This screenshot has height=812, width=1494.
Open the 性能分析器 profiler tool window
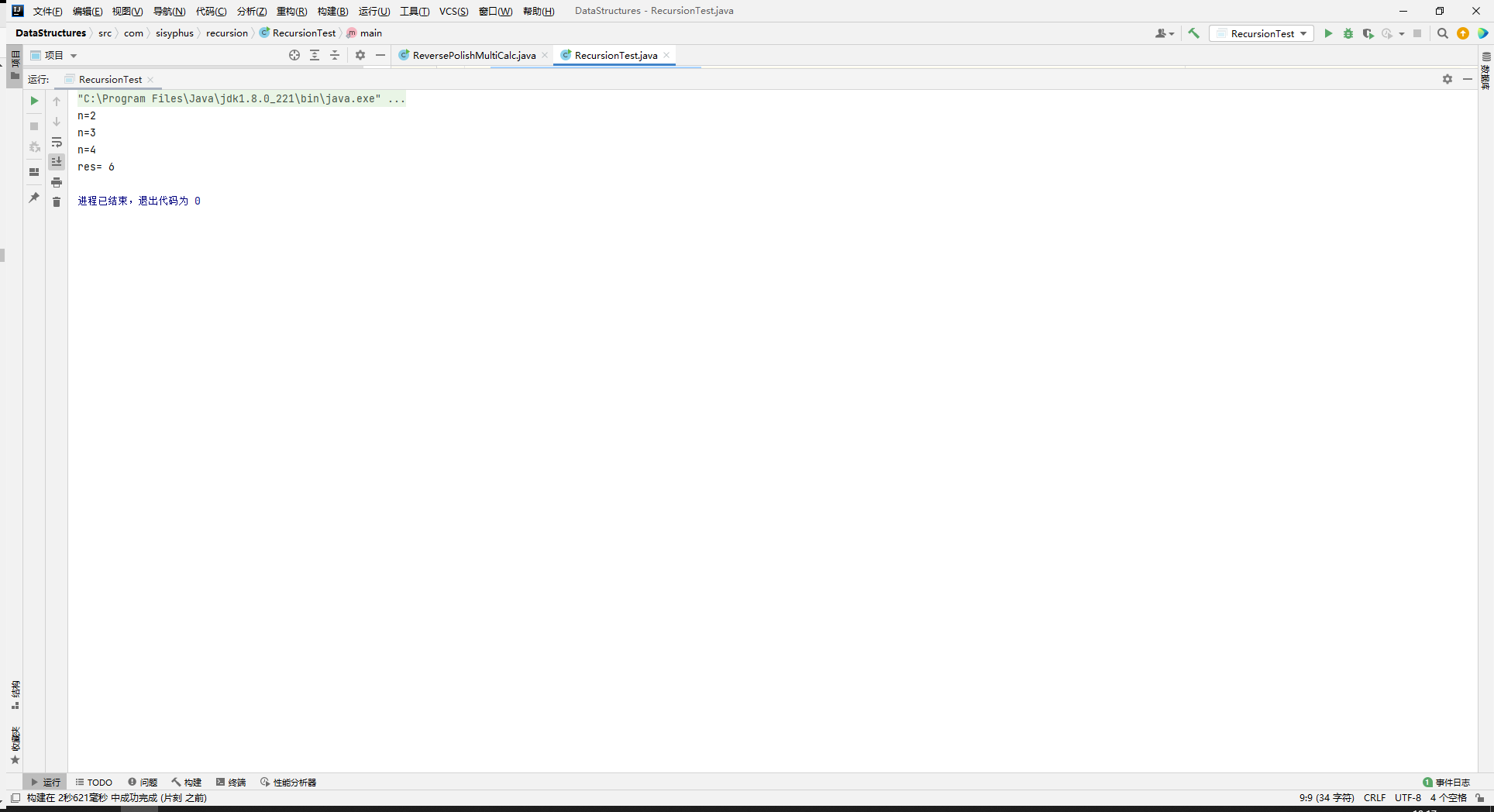[x=288, y=782]
